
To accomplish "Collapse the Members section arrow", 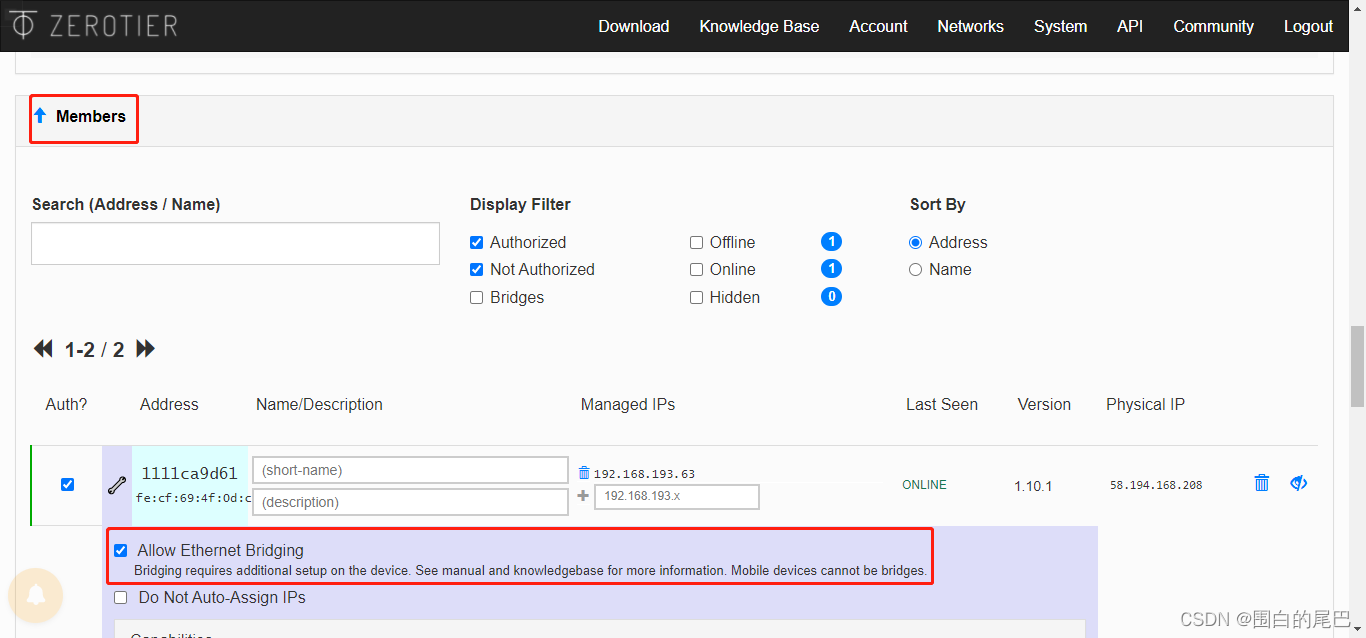I will (x=40, y=116).
